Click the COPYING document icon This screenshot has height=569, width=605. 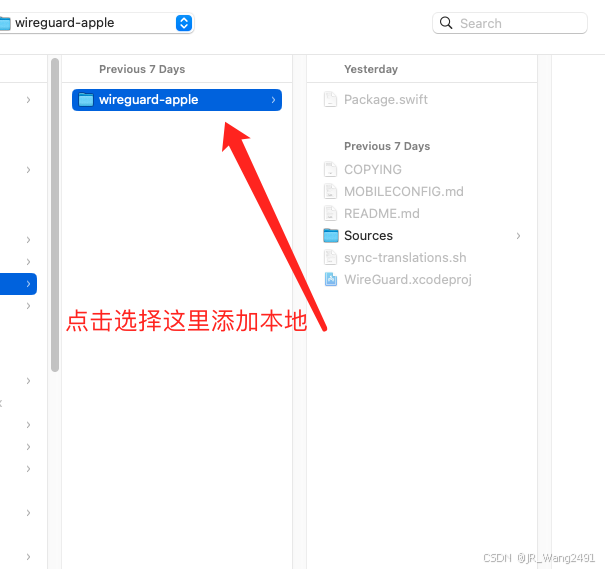point(330,169)
